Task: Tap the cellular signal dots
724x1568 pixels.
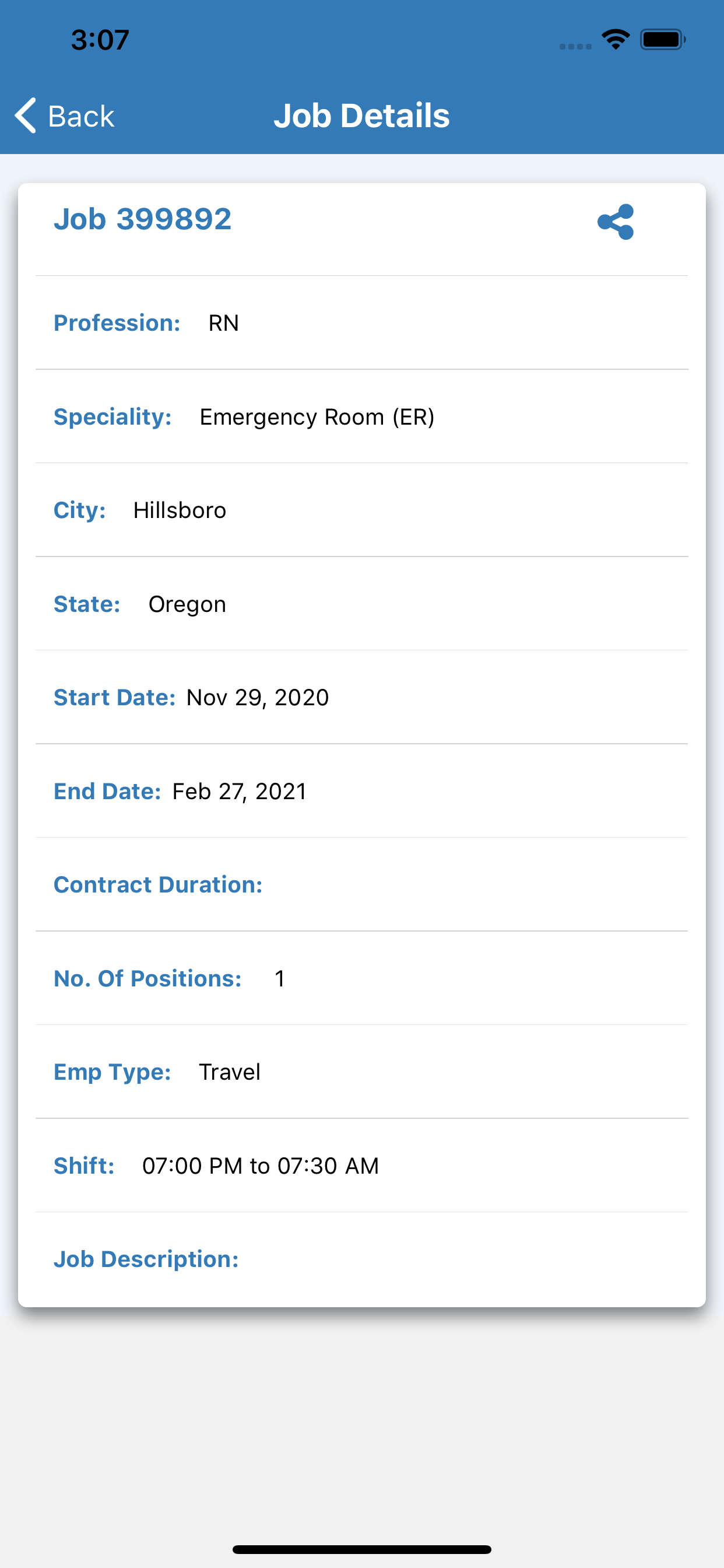Action: (575, 46)
